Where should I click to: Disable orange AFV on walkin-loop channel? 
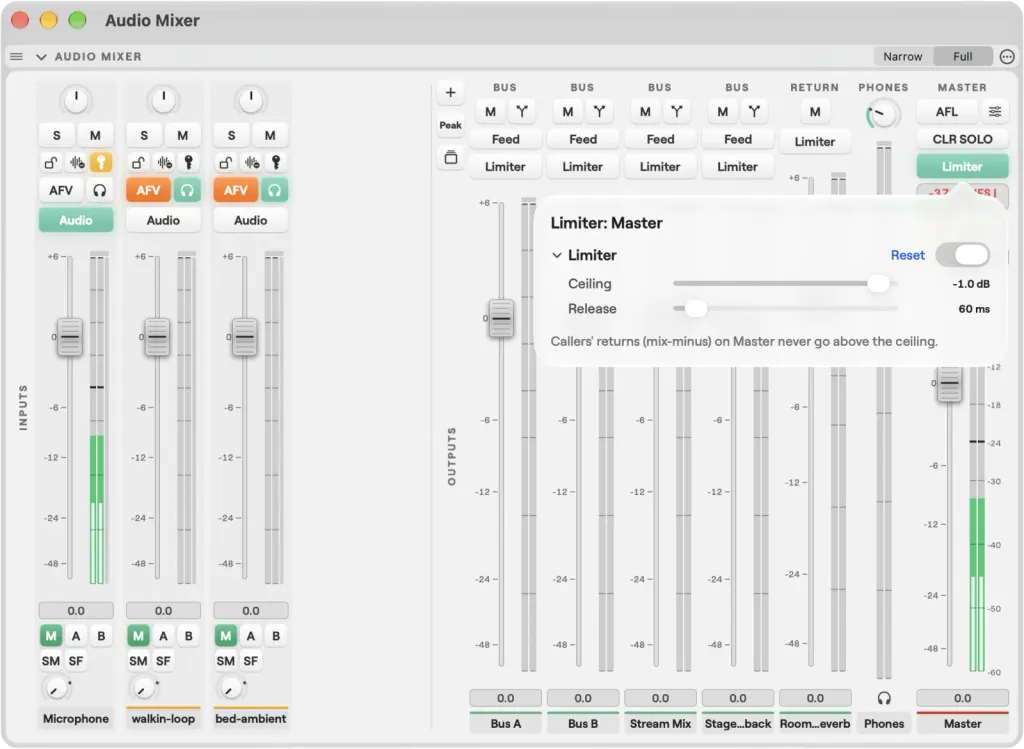tap(148, 190)
